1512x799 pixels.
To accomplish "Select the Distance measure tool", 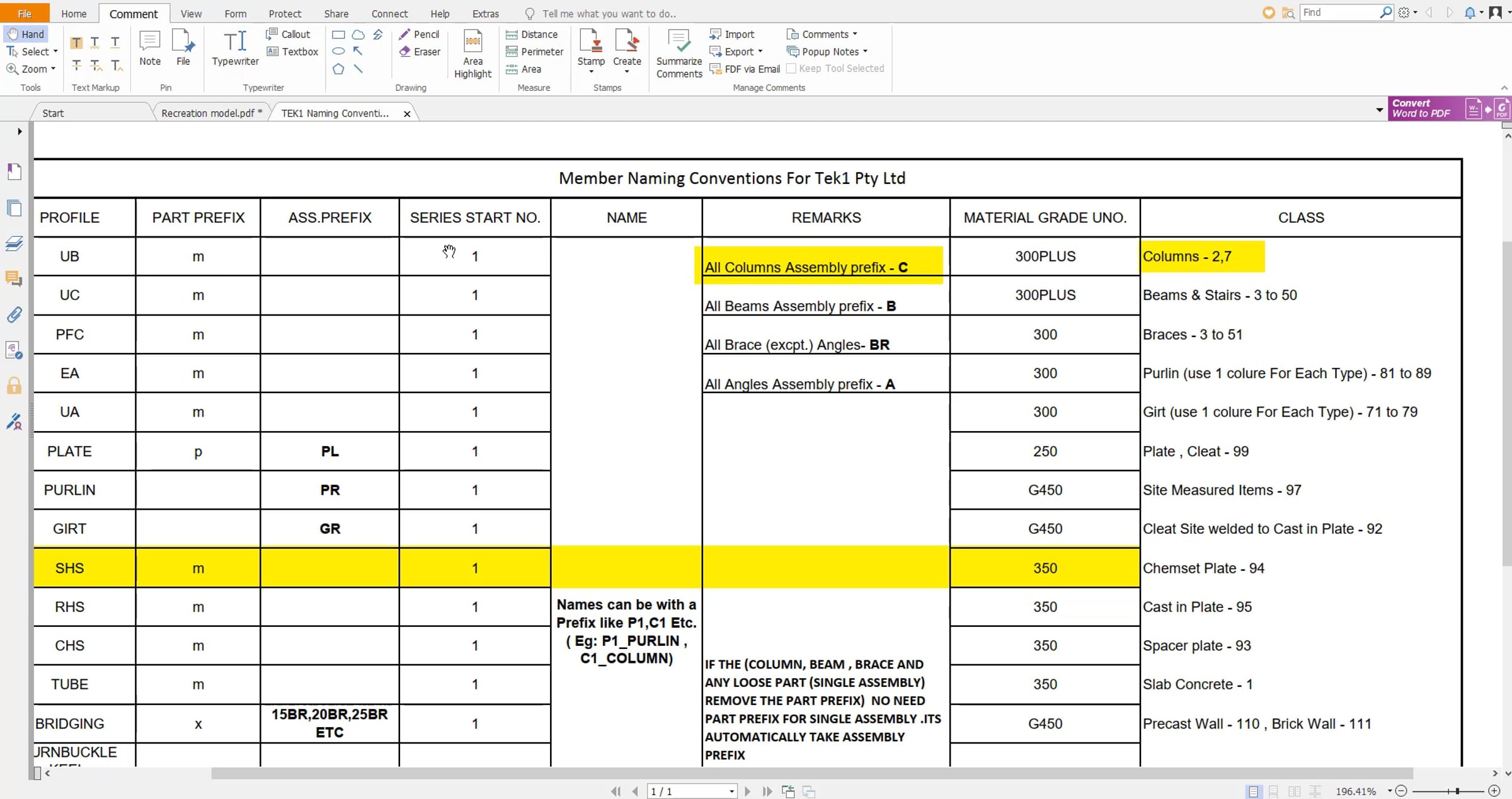I will 532,34.
